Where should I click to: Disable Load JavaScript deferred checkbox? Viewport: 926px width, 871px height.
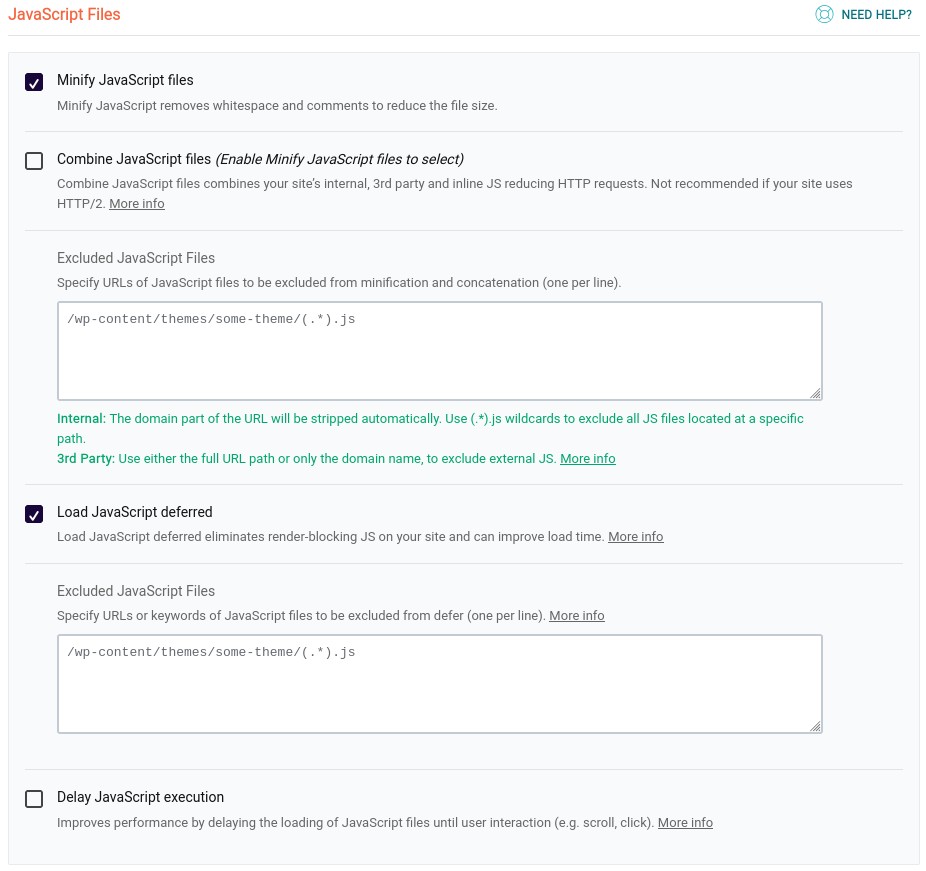[x=34, y=514]
